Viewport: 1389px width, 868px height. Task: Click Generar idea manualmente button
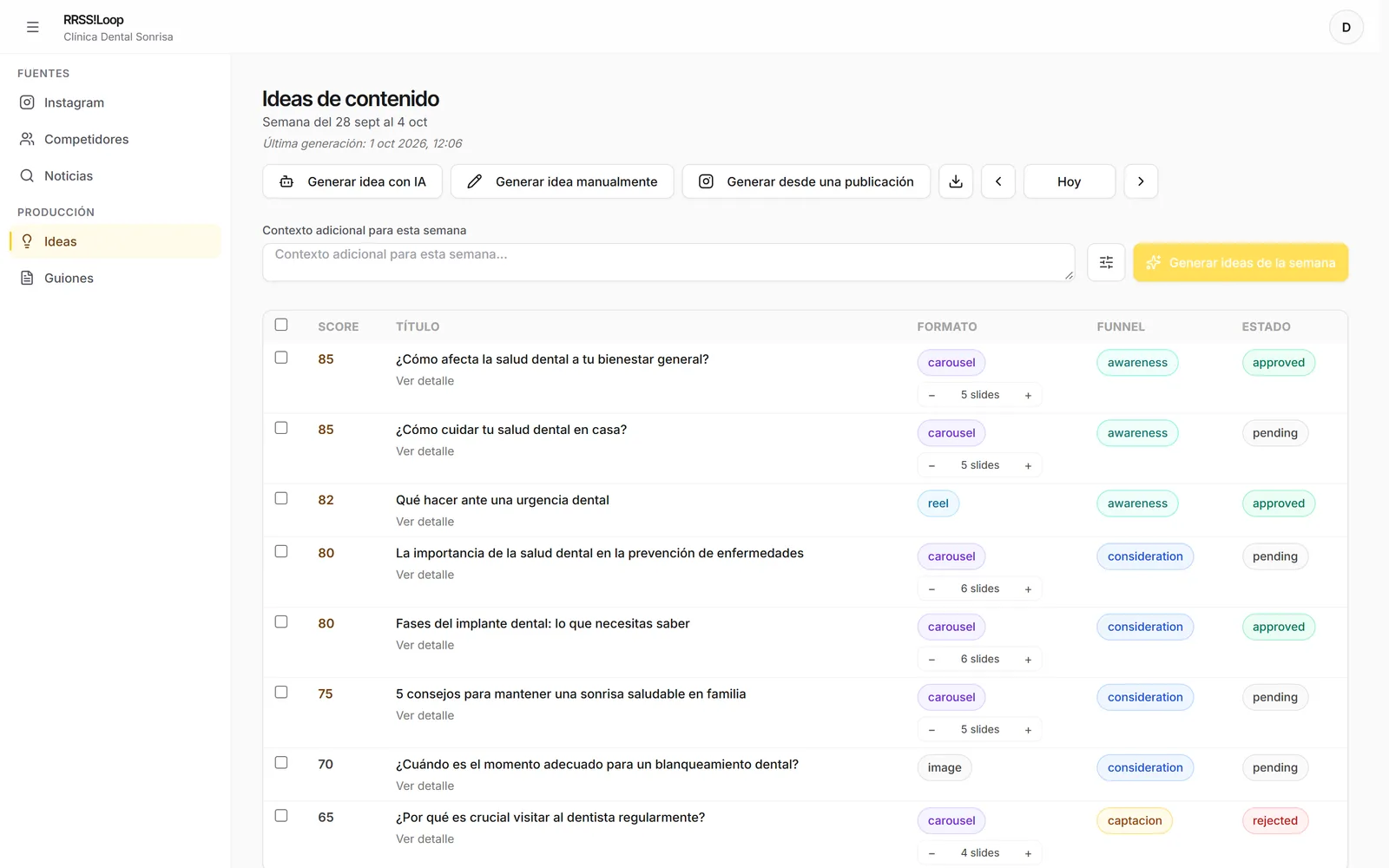pos(563,181)
